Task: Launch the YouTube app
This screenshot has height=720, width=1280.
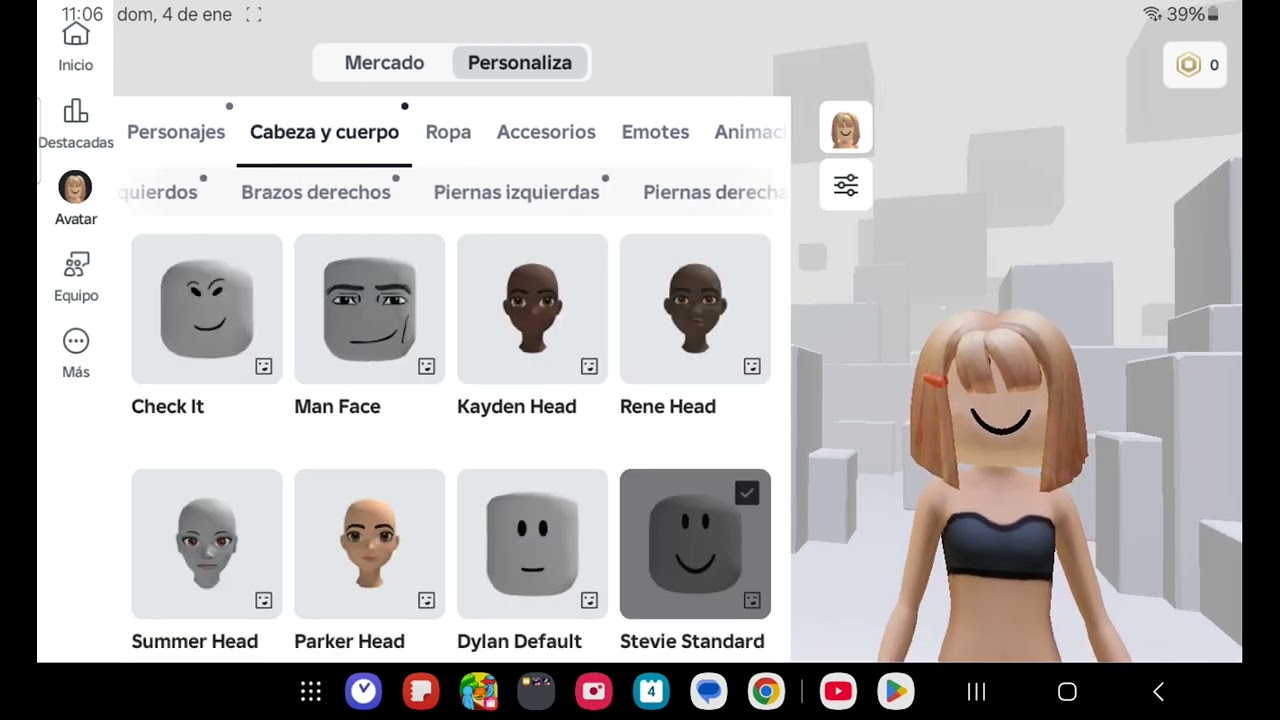Action: (838, 691)
